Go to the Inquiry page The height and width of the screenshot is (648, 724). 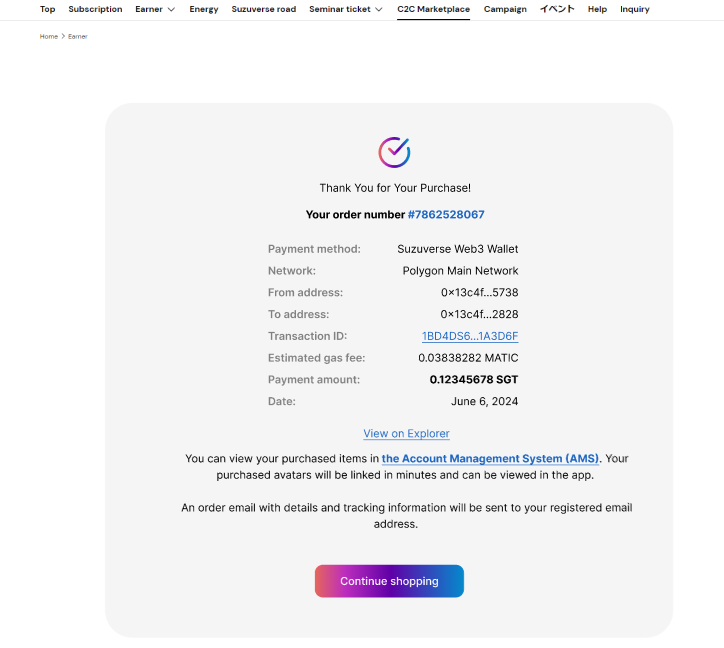pos(634,9)
